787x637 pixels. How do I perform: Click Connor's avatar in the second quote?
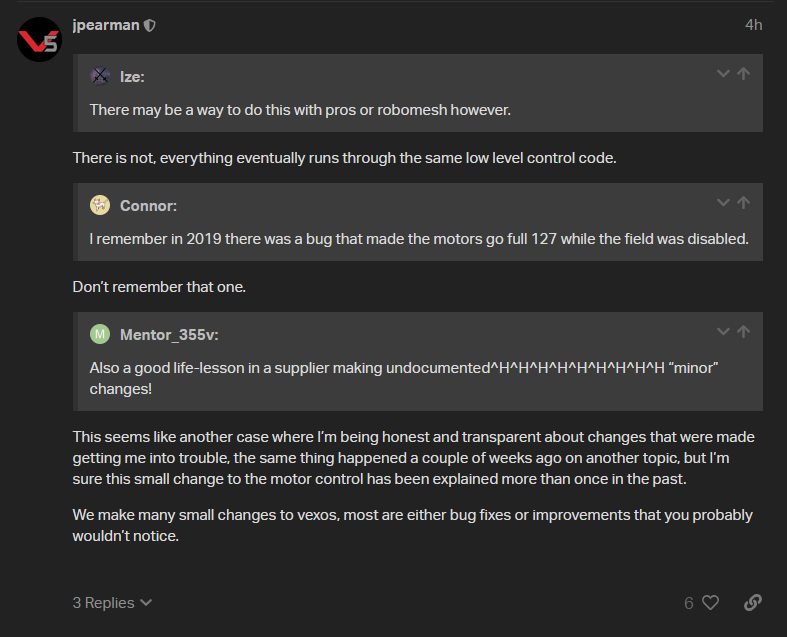pos(99,206)
